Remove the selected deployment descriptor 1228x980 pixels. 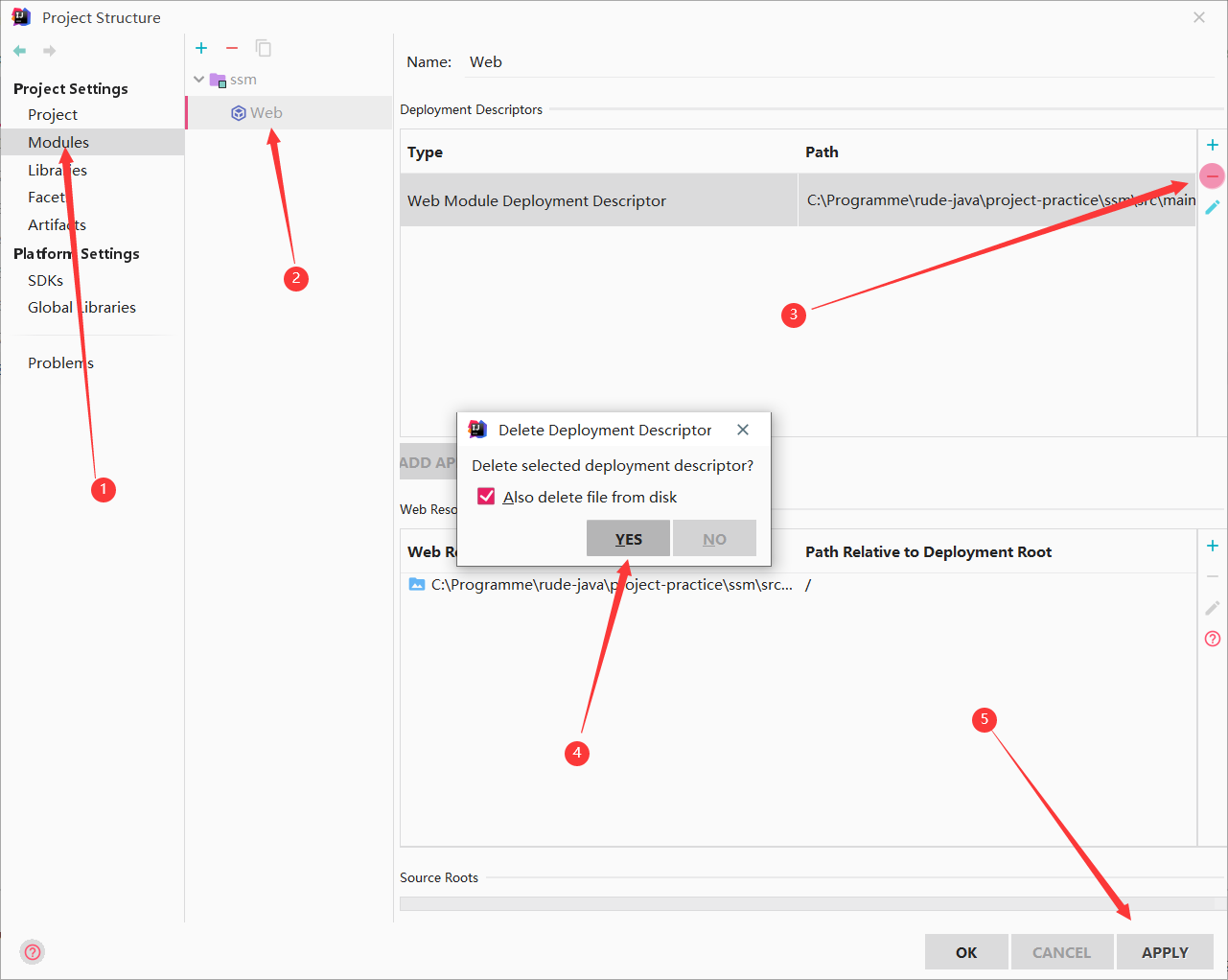[1213, 176]
